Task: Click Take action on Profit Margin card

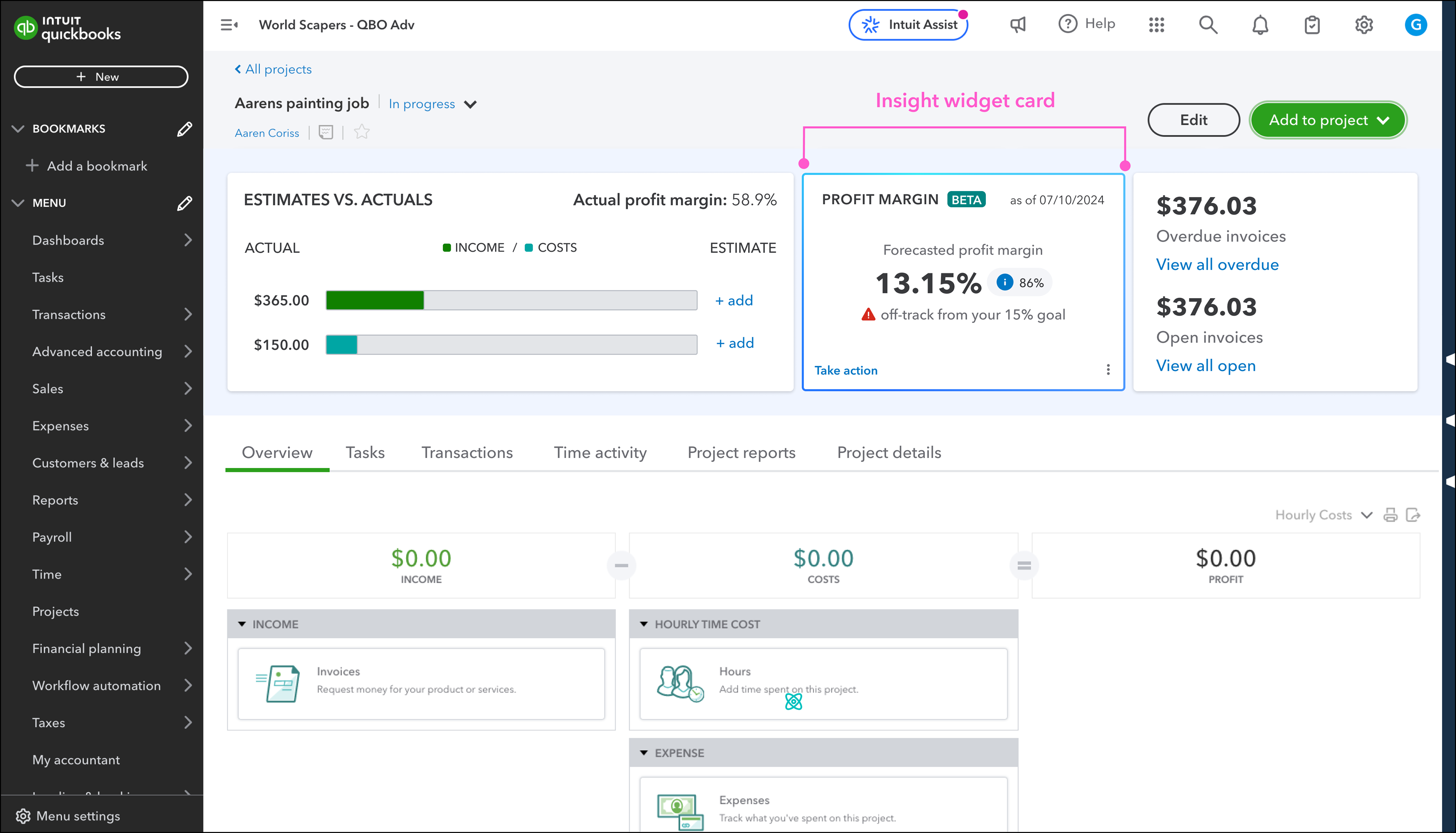Action: point(846,370)
